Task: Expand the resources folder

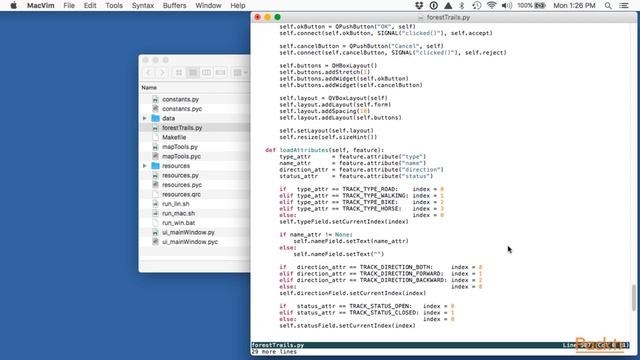Action: [x=144, y=166]
